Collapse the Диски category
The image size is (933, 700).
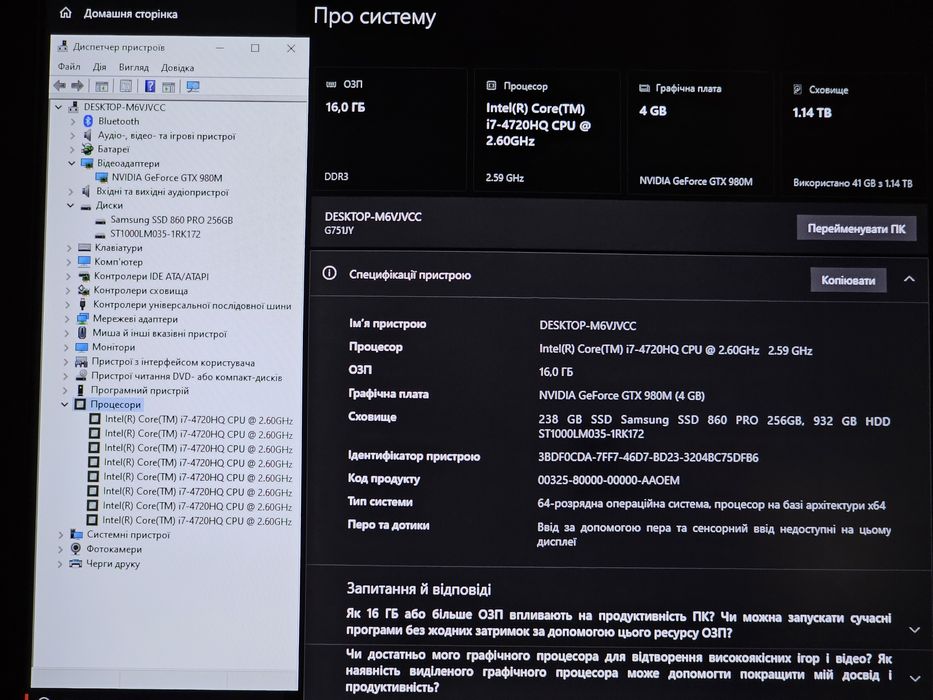[x=71, y=206]
